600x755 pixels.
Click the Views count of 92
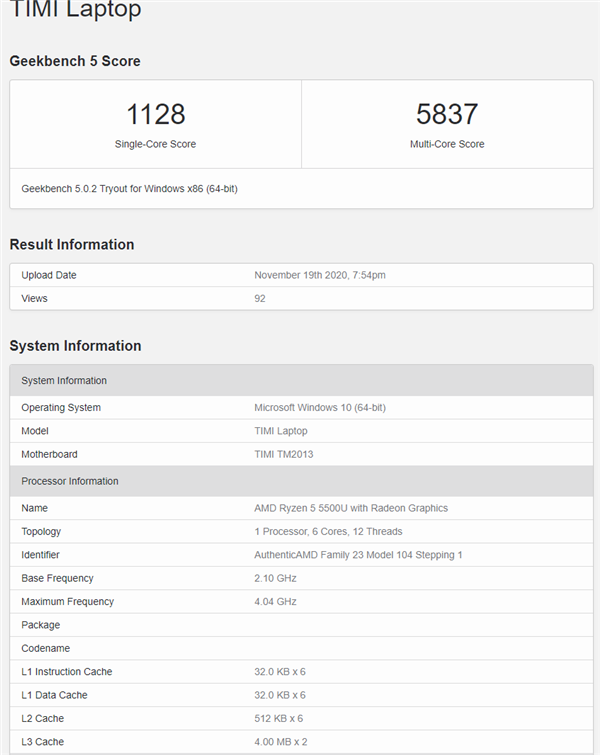pyautogui.click(x=260, y=298)
